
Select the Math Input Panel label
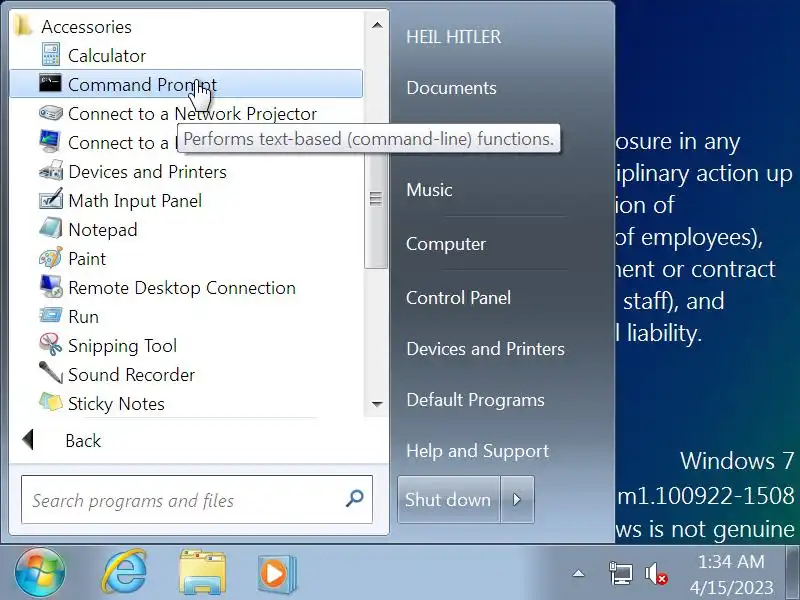[x=135, y=201]
